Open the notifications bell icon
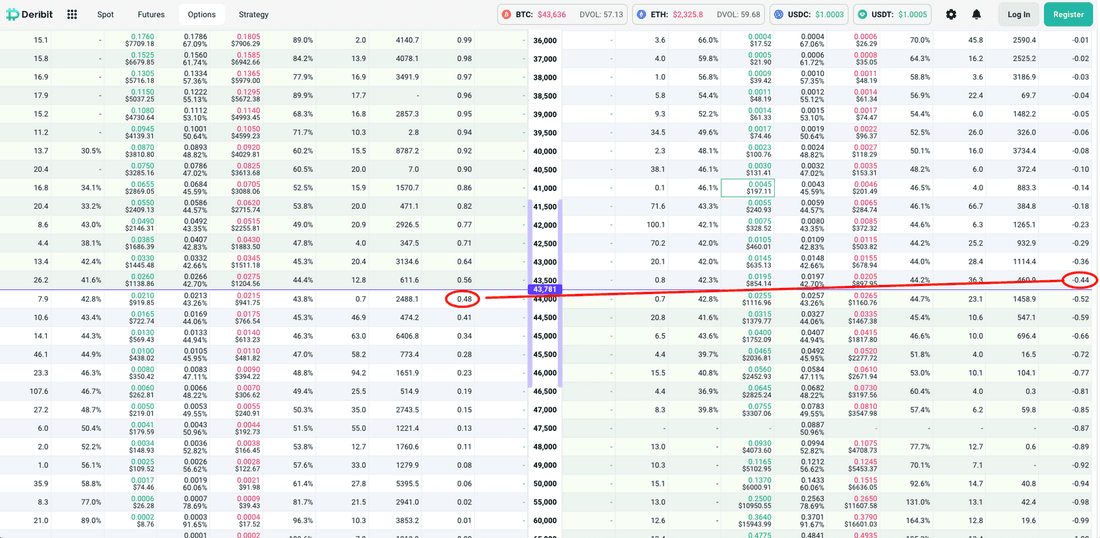1100x538 pixels. point(977,14)
